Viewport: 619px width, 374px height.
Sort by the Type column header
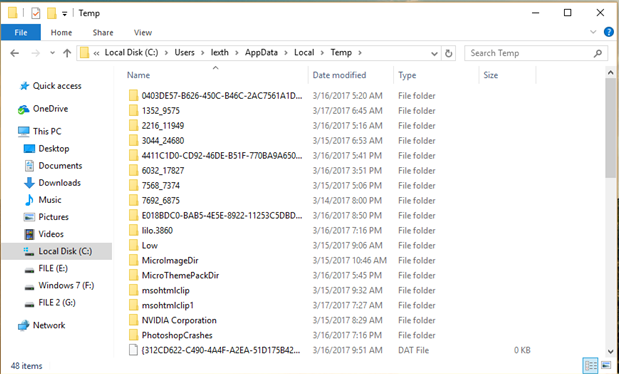[x=407, y=75]
